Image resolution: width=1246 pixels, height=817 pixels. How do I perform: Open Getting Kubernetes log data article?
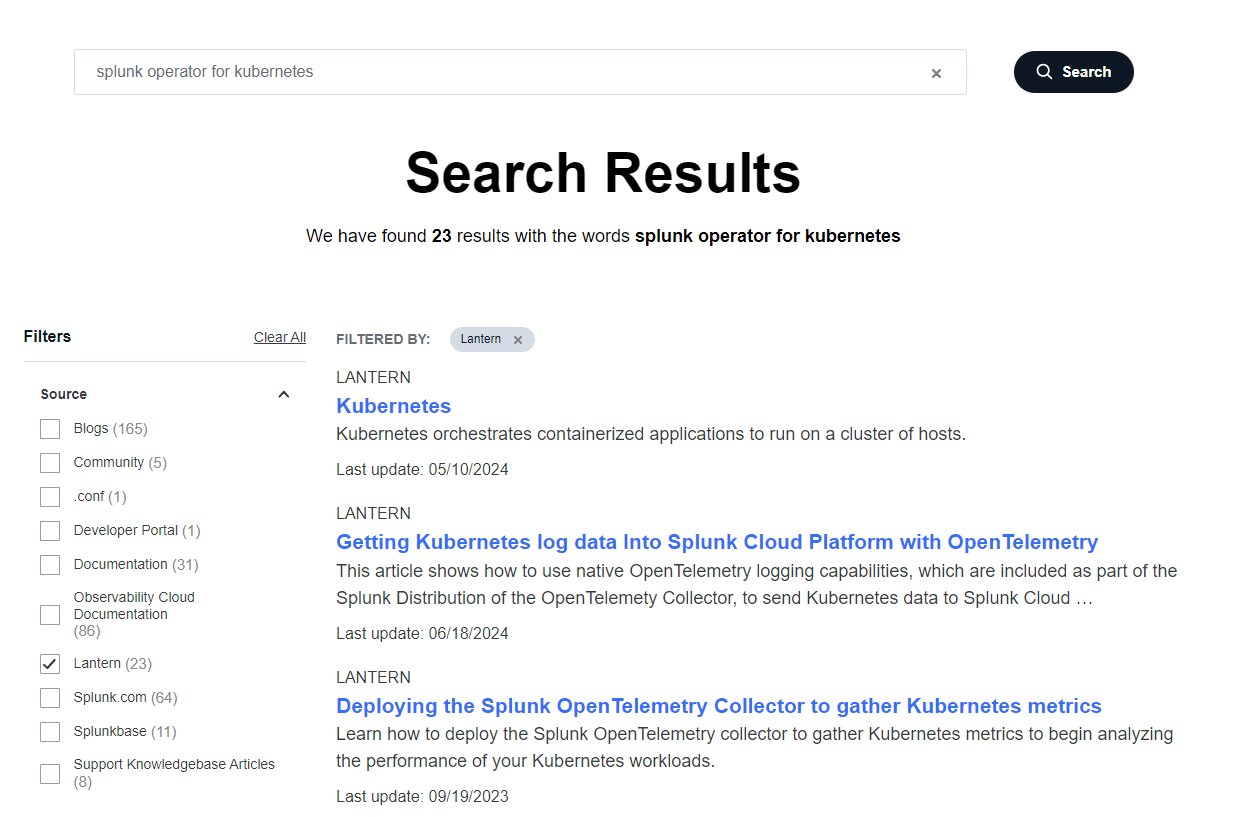[717, 542]
